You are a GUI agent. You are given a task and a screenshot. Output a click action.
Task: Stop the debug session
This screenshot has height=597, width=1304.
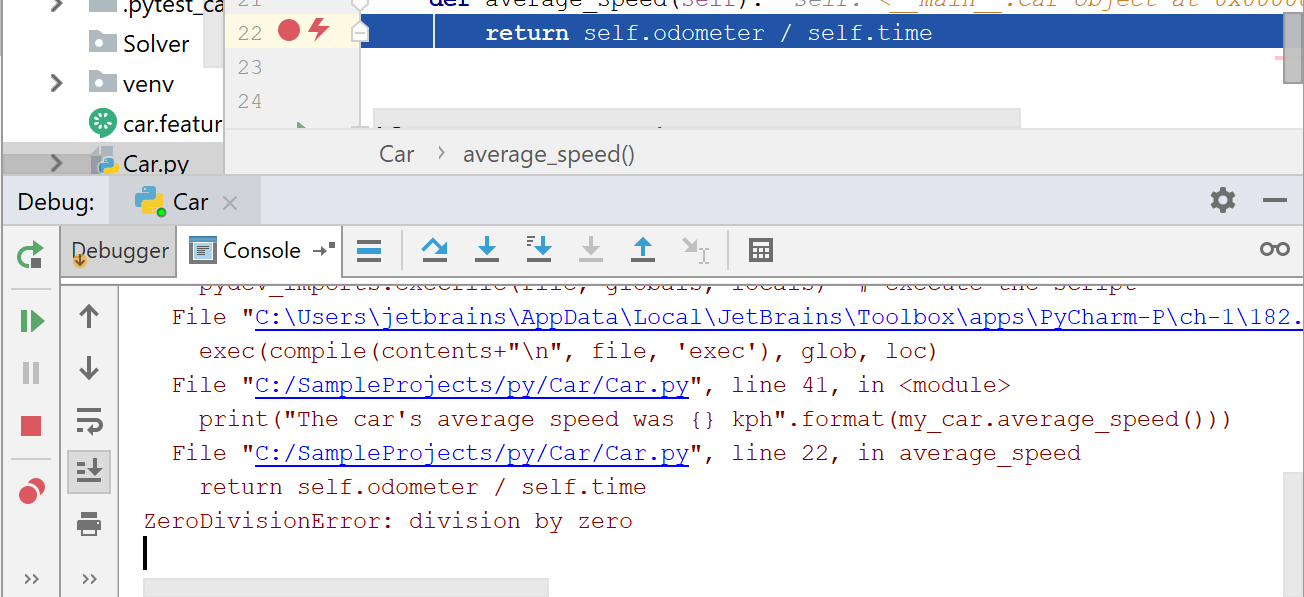(x=31, y=427)
